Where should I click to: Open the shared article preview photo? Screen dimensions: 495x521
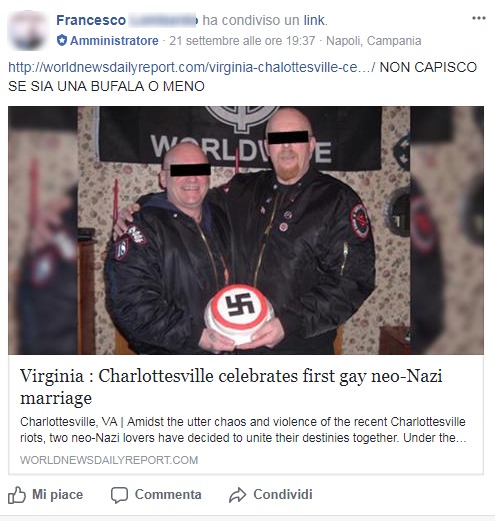tap(246, 230)
